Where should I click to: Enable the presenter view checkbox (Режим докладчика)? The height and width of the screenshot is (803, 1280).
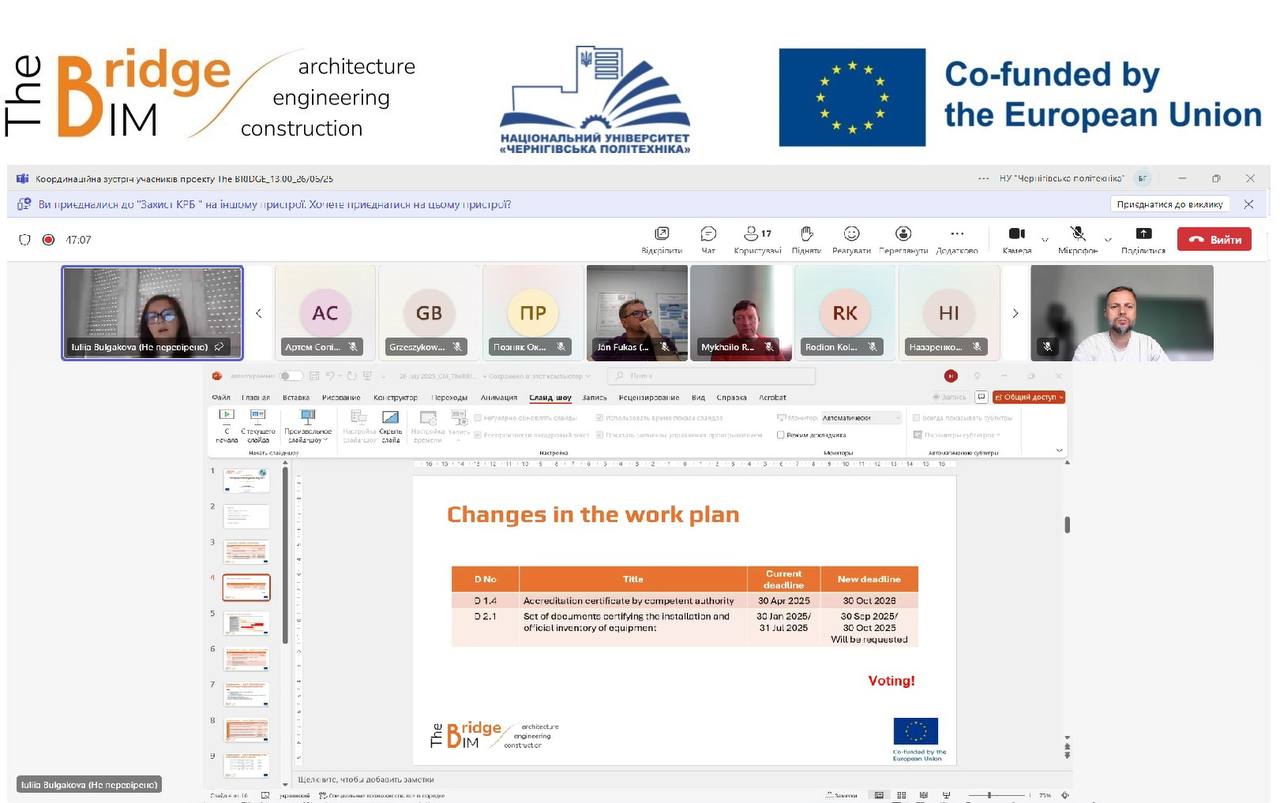tap(781, 435)
